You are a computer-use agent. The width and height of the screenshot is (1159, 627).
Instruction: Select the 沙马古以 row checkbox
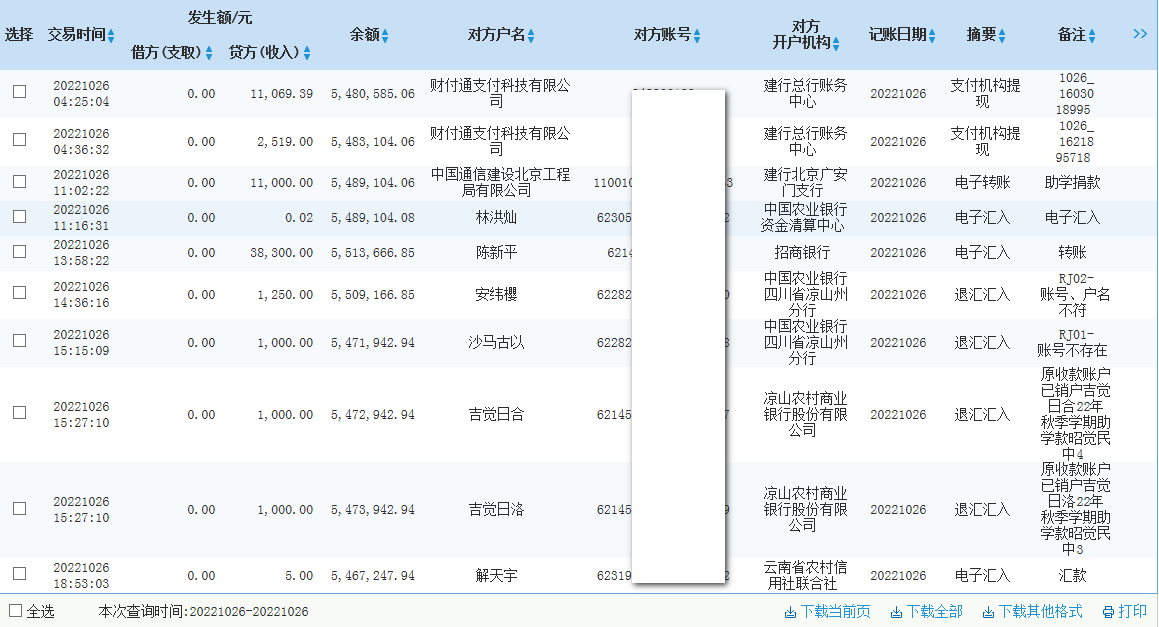coord(19,341)
